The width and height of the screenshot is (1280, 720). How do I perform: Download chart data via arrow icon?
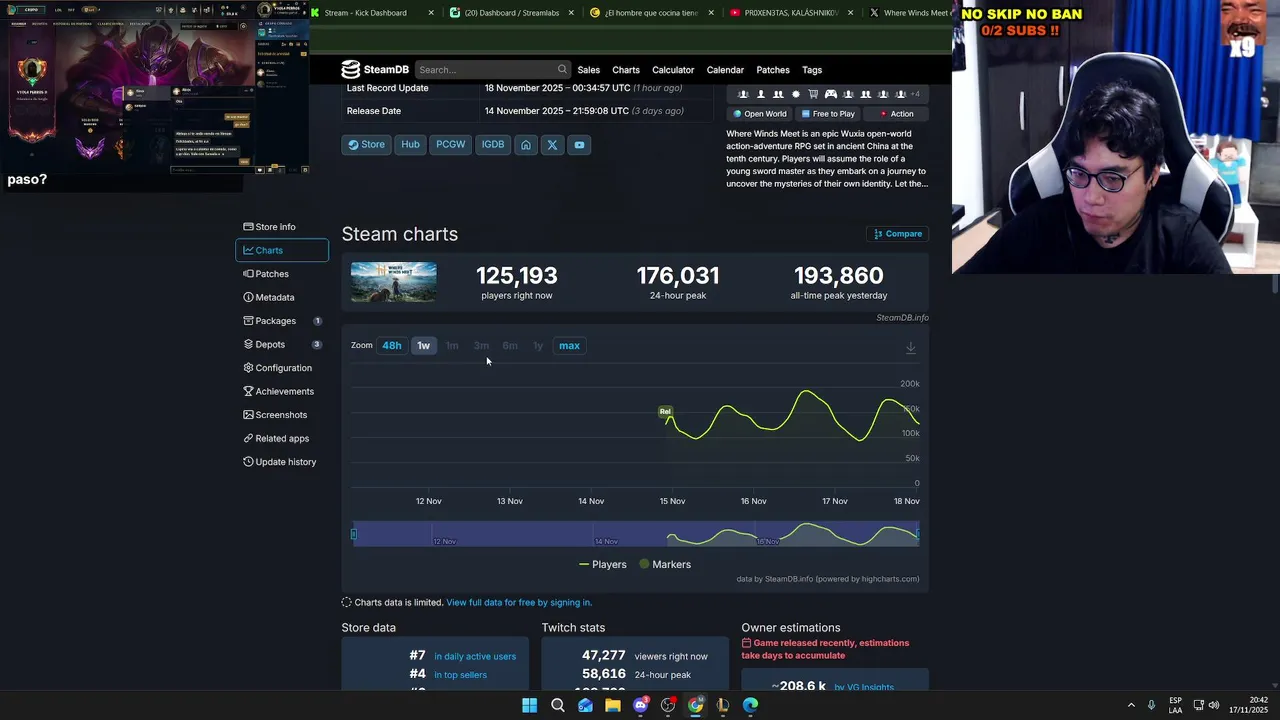click(x=910, y=347)
